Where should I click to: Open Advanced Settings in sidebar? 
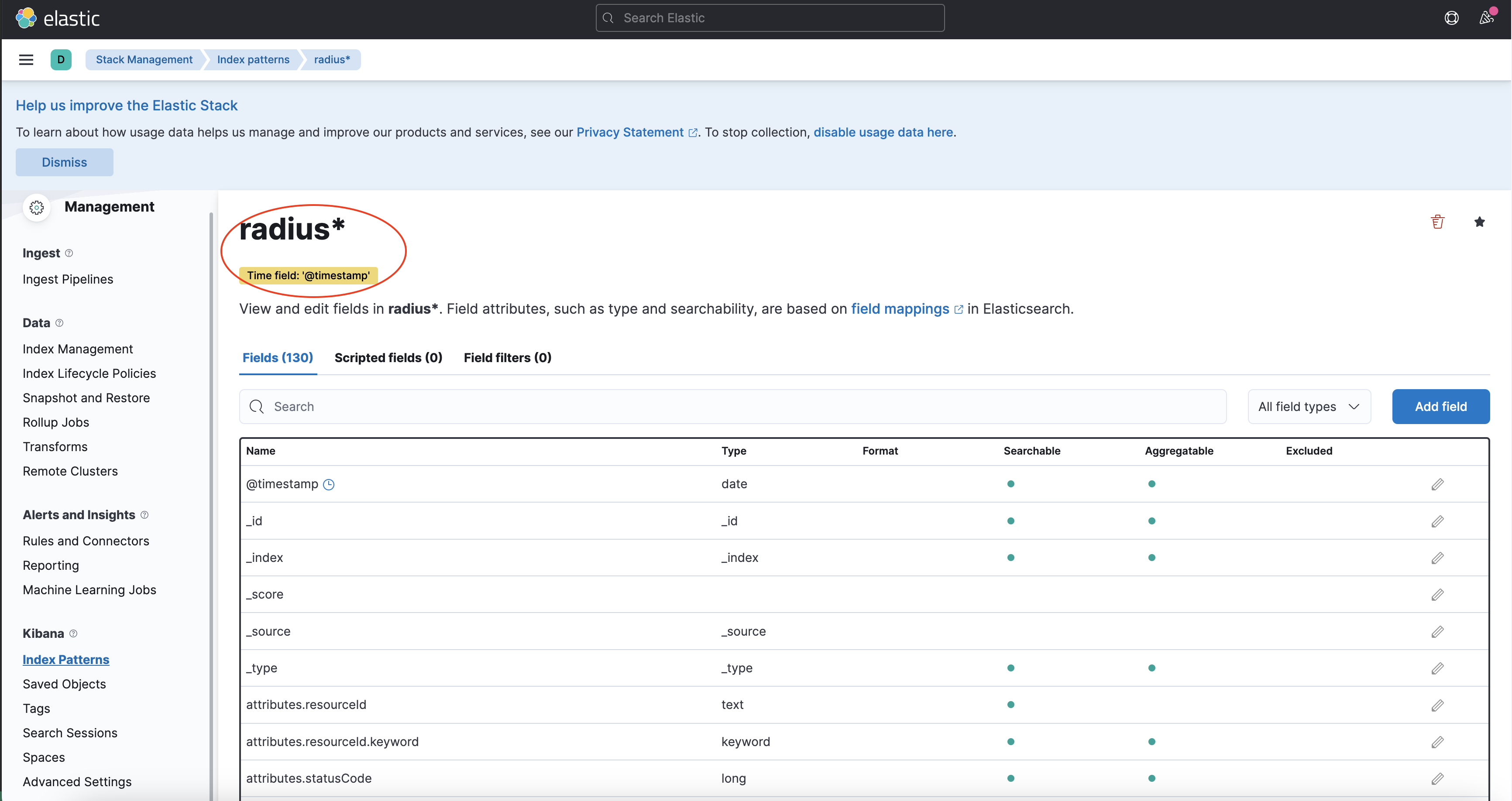point(77,782)
